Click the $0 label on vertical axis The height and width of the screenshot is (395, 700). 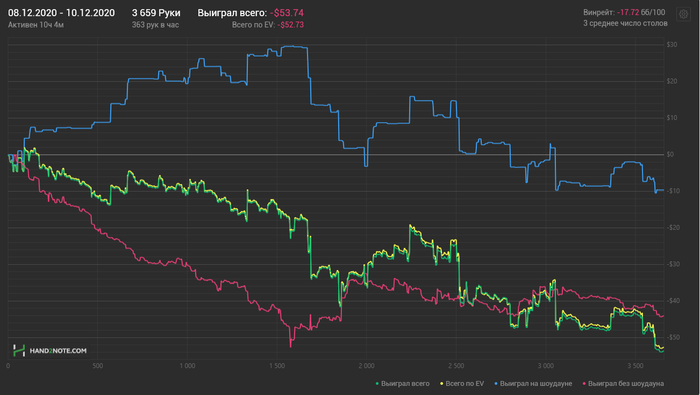click(670, 154)
